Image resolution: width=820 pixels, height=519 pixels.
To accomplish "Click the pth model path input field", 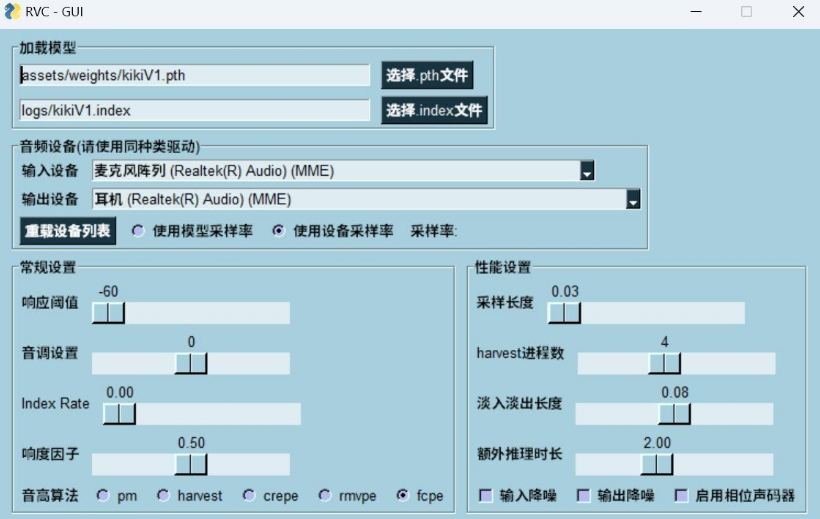I will pos(195,76).
